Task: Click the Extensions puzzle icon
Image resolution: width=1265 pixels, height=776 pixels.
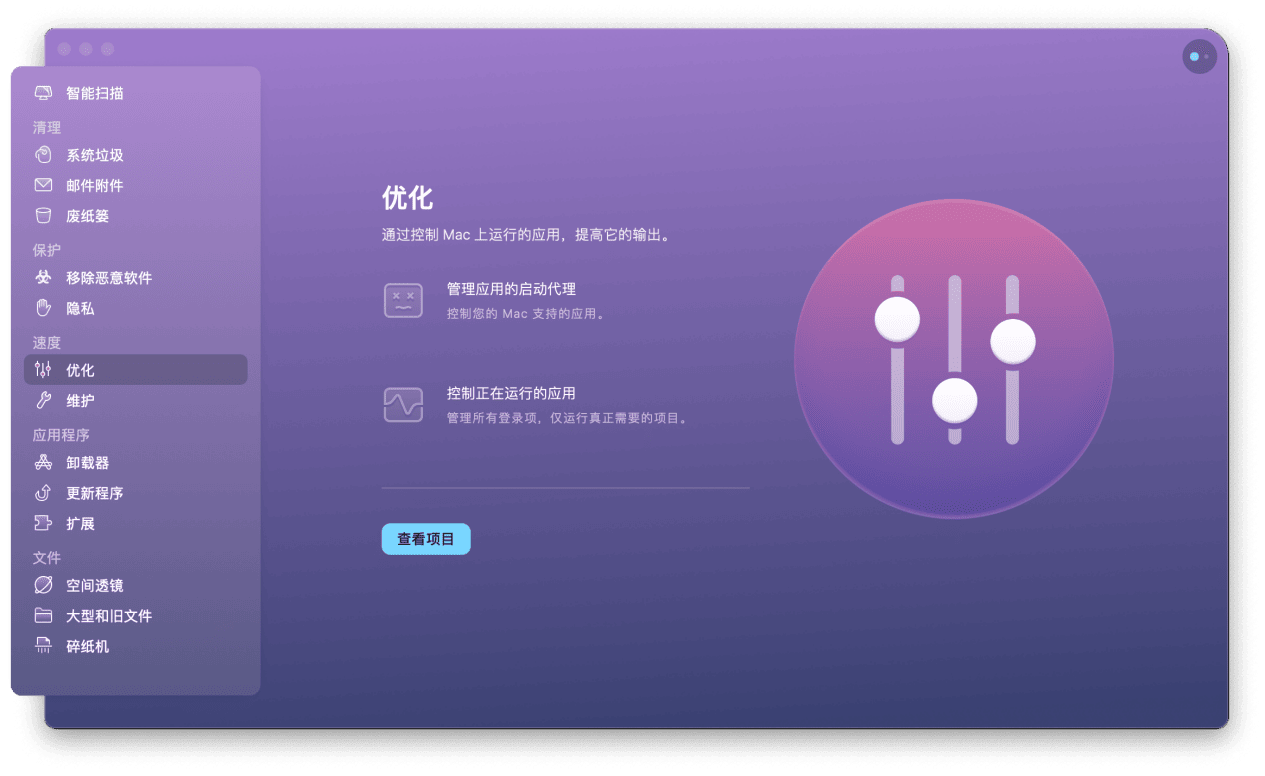Action: tap(43, 523)
